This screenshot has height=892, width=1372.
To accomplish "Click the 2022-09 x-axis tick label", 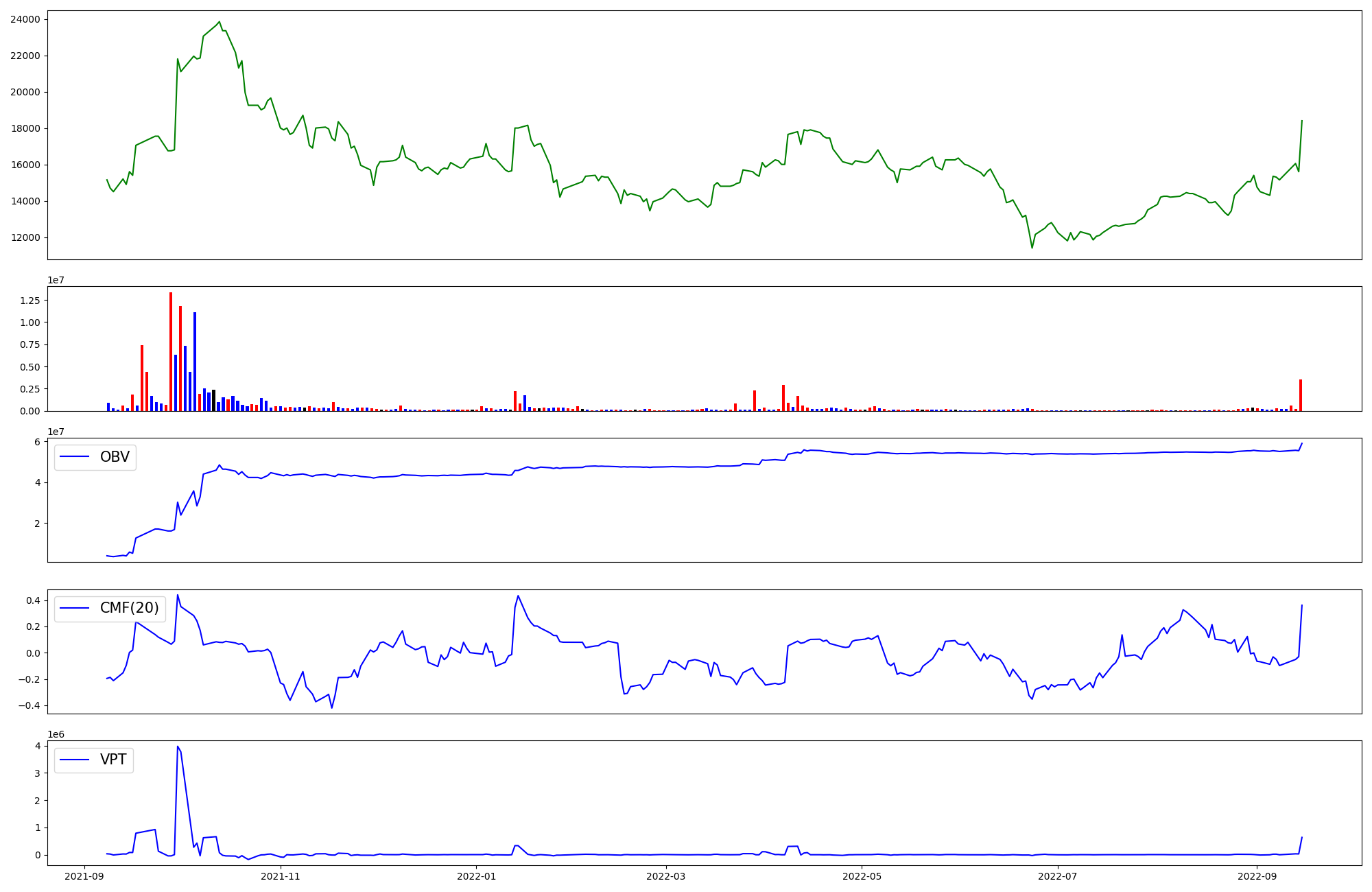I will [x=1257, y=876].
